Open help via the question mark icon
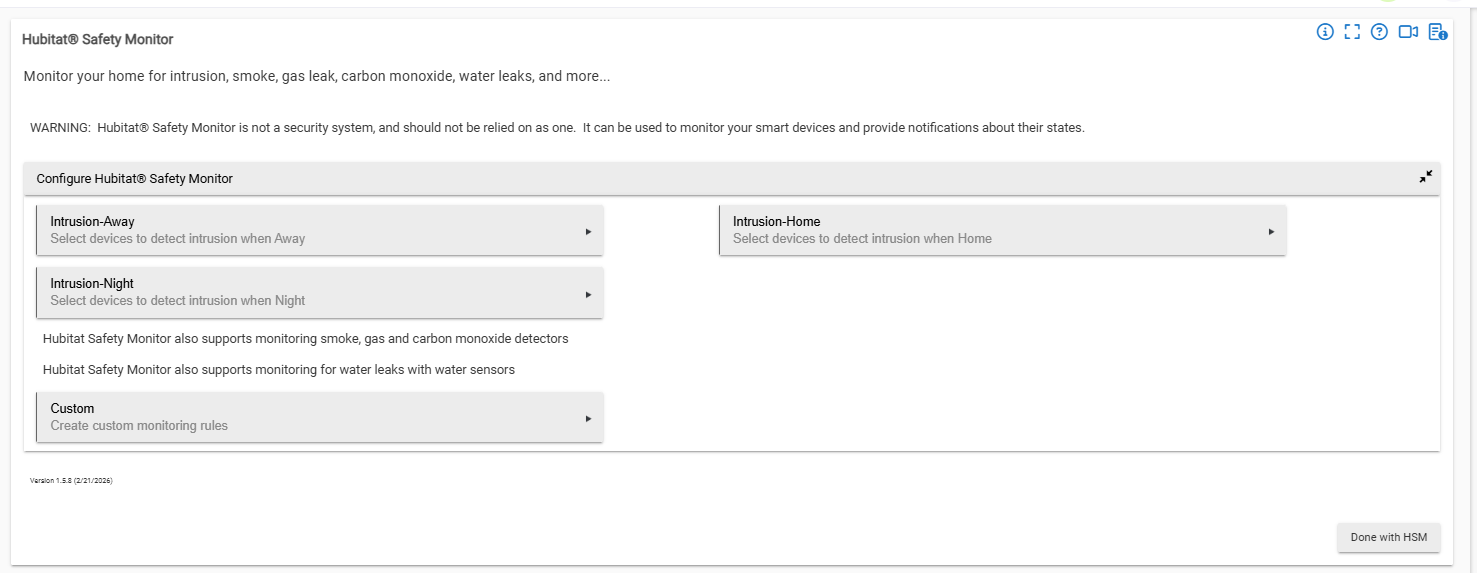This screenshot has width=1477, height=573. (x=1379, y=32)
